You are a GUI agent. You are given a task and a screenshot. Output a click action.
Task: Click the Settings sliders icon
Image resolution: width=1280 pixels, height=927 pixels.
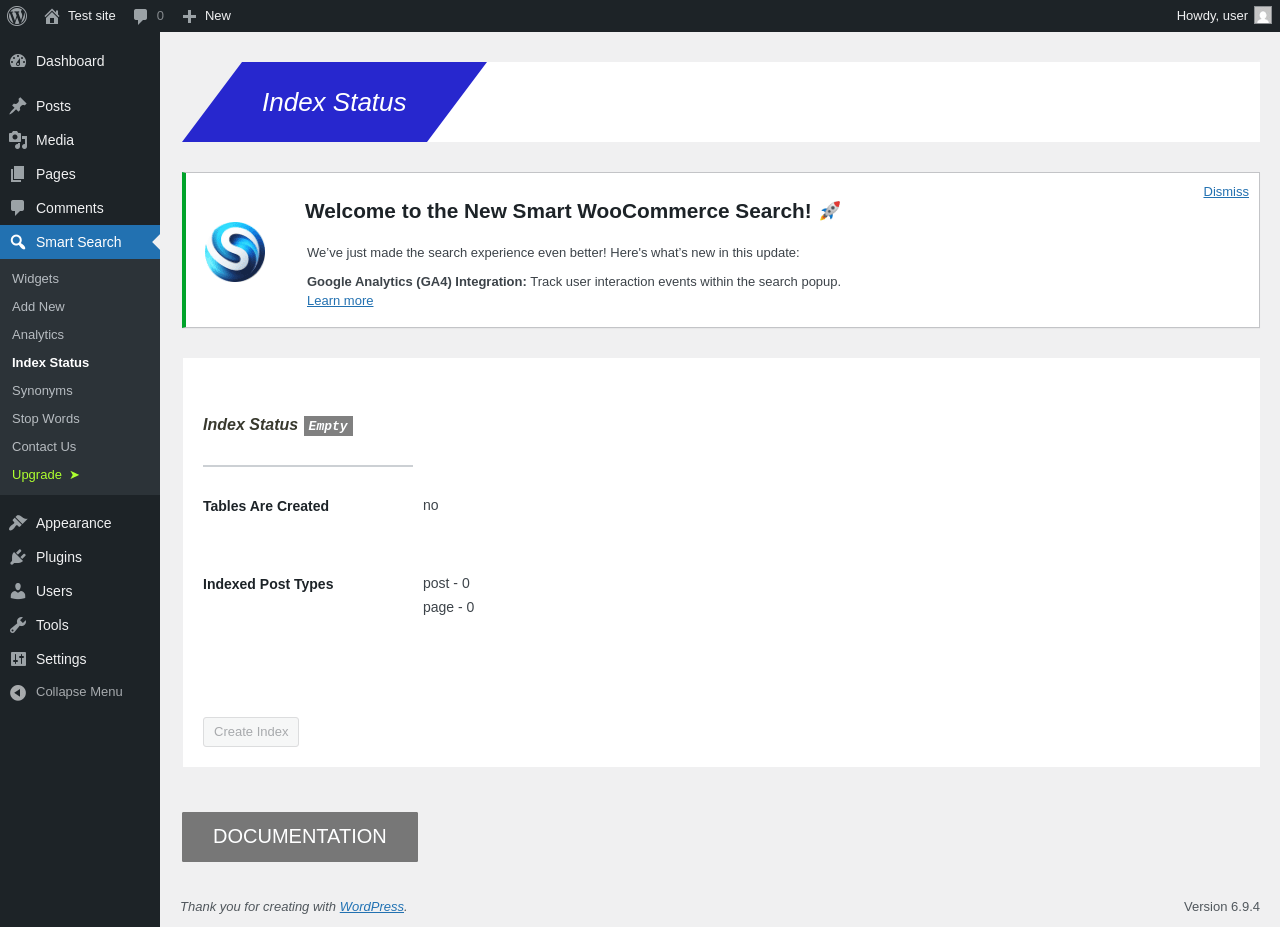18,659
